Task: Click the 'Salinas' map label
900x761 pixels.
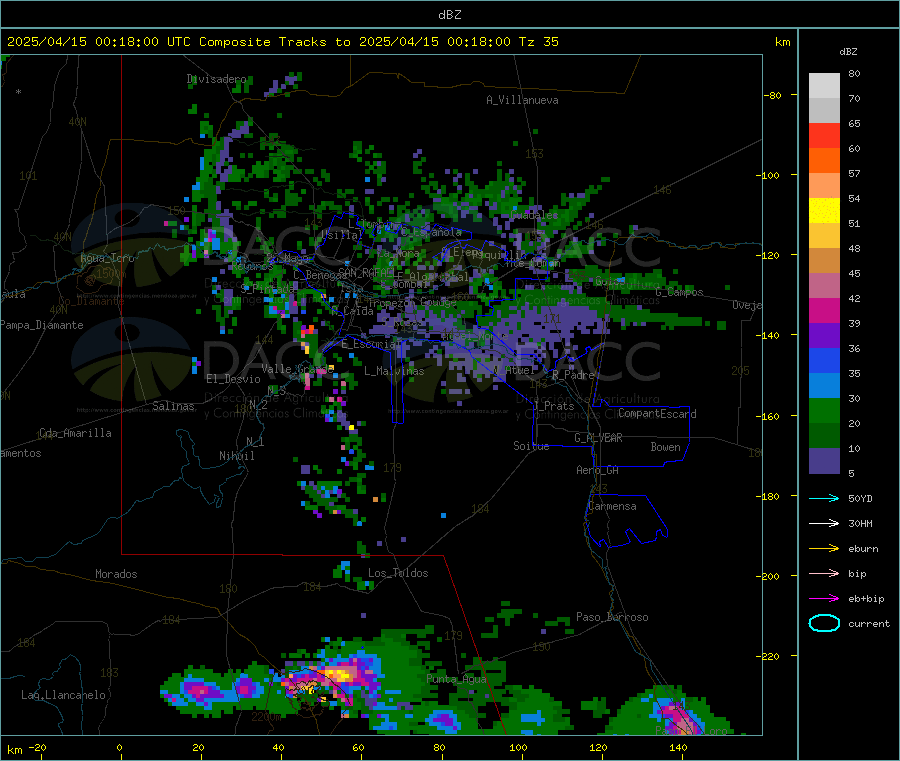Action: click(x=173, y=406)
